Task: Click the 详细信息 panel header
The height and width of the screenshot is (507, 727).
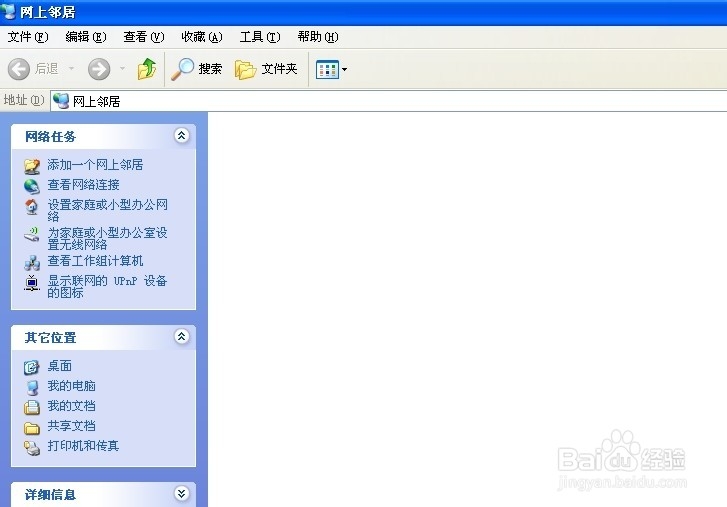Action: pyautogui.click(x=103, y=494)
